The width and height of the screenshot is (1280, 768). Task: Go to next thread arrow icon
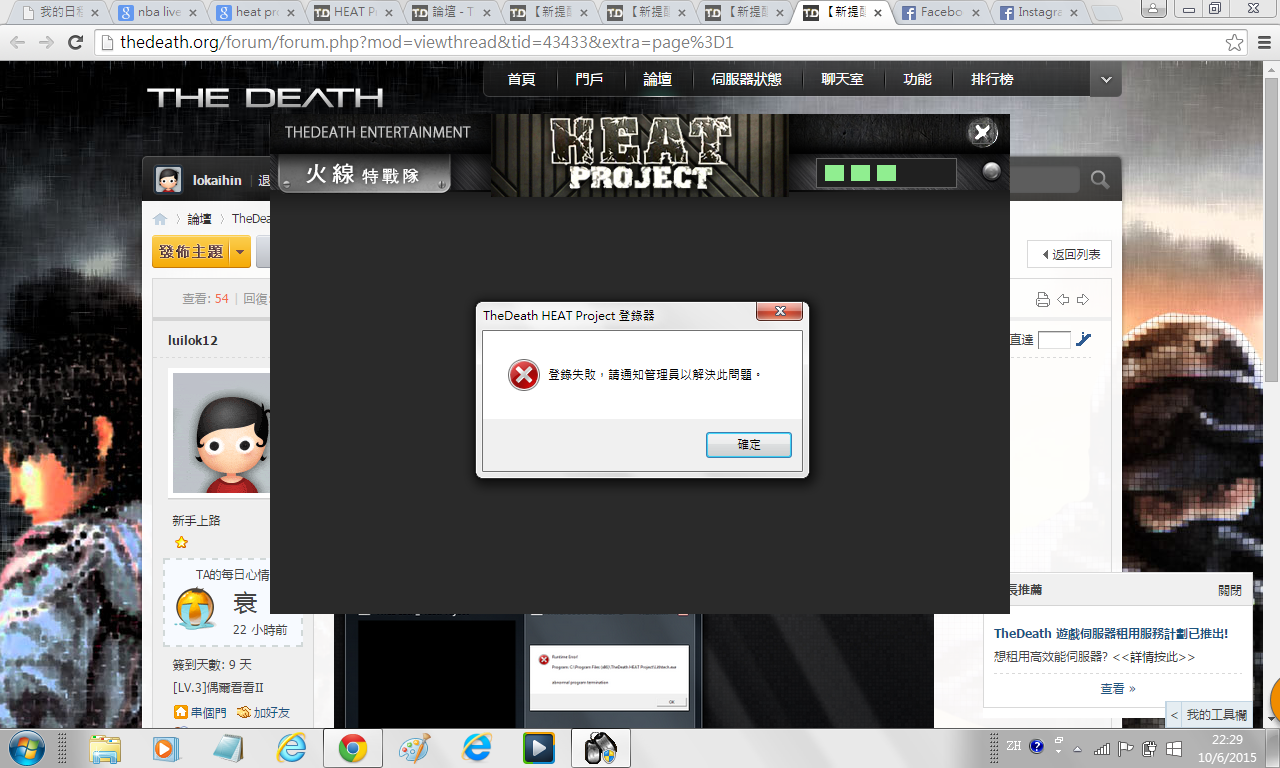coord(1082,300)
